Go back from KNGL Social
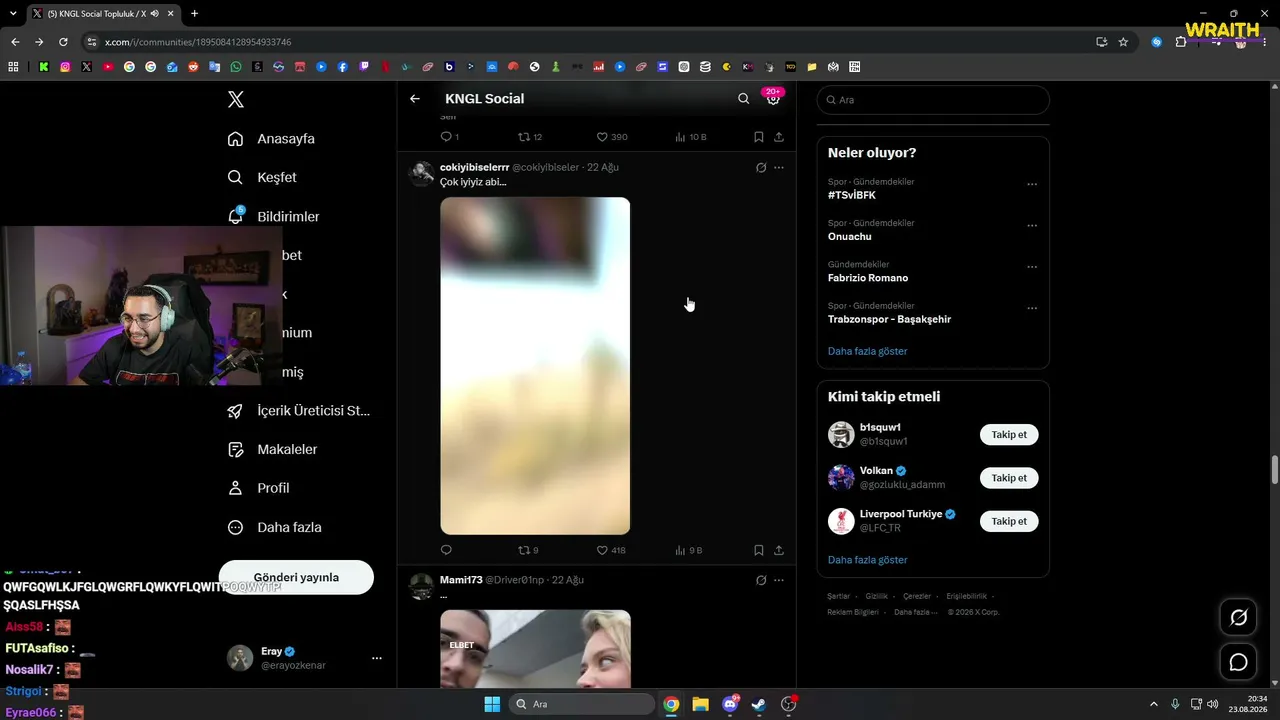Image resolution: width=1280 pixels, height=720 pixels. 415,99
